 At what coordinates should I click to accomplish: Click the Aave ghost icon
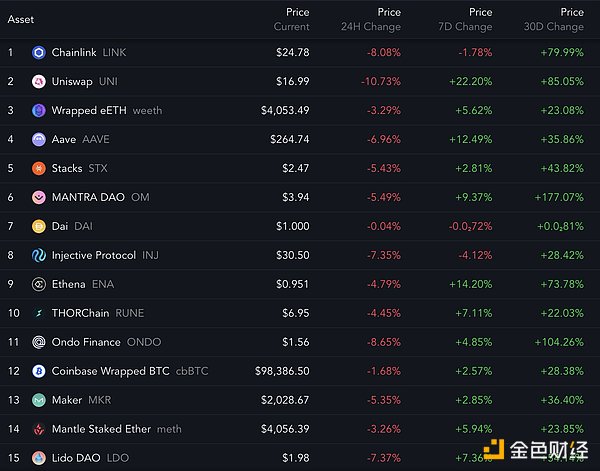tap(39, 139)
